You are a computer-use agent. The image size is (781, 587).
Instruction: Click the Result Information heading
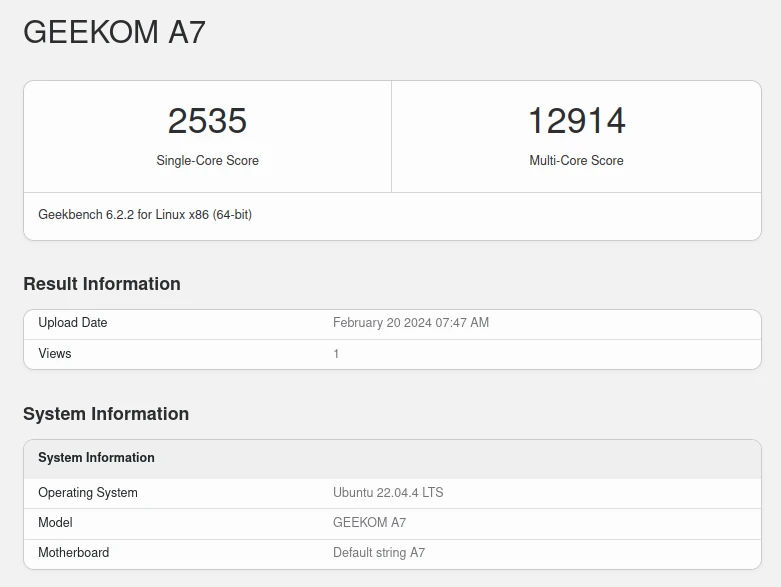tap(102, 284)
